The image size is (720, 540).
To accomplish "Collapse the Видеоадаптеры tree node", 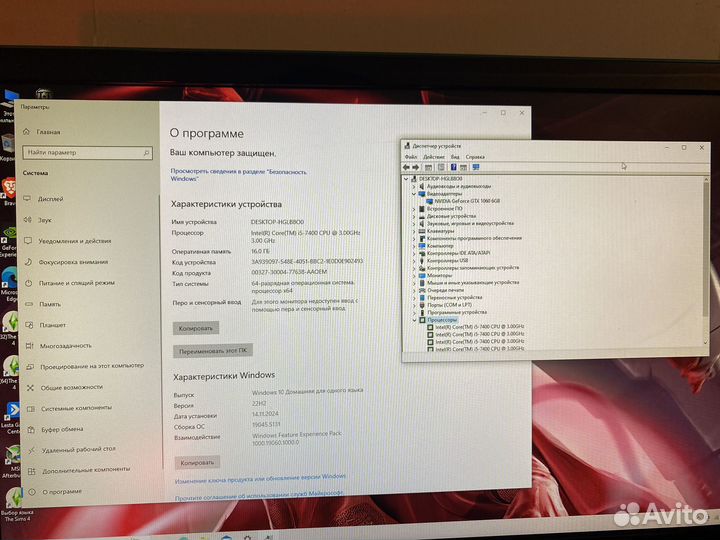I will (x=415, y=194).
